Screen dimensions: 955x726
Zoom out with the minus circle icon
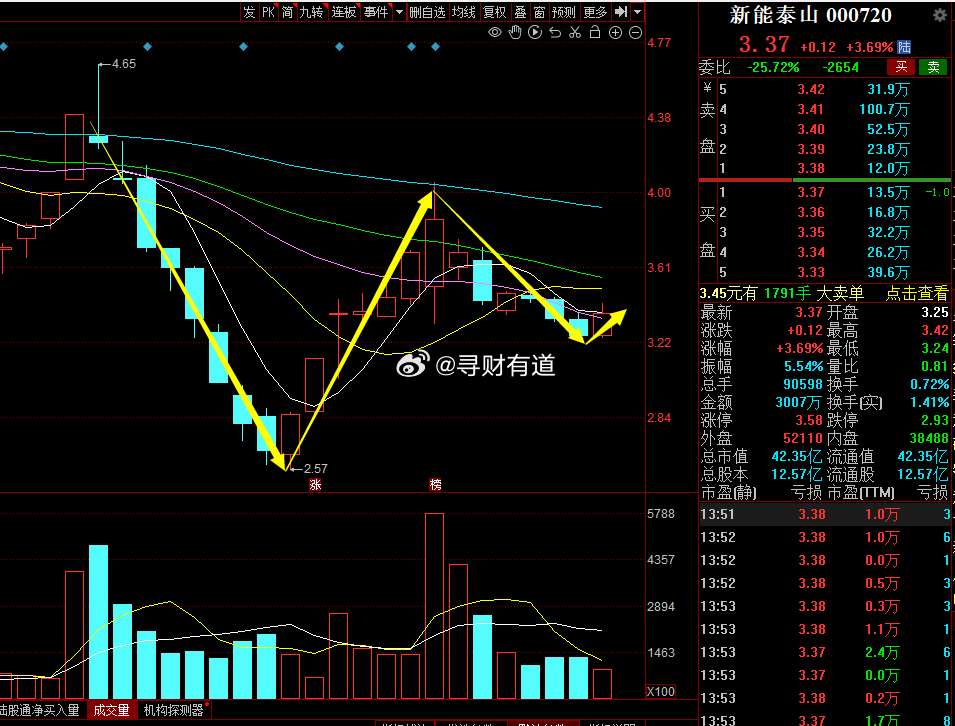click(x=635, y=33)
